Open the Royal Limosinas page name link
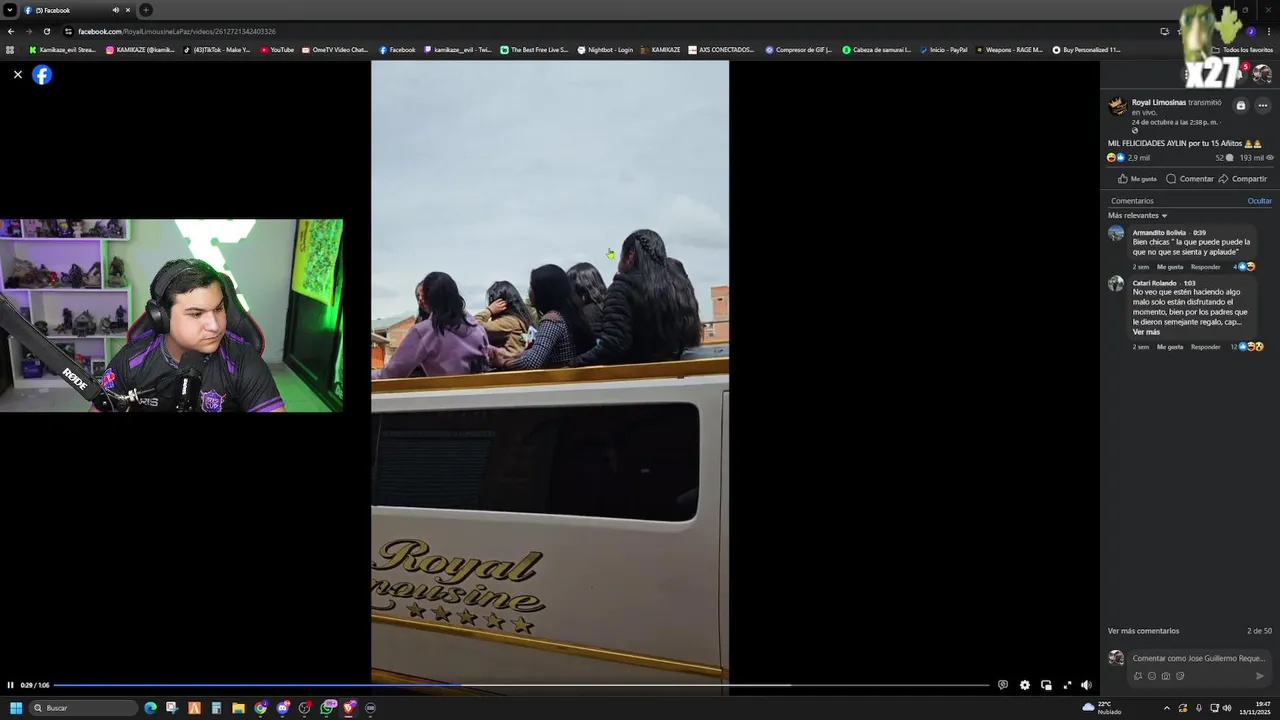Screen dimensions: 1280x720 tap(1158, 102)
